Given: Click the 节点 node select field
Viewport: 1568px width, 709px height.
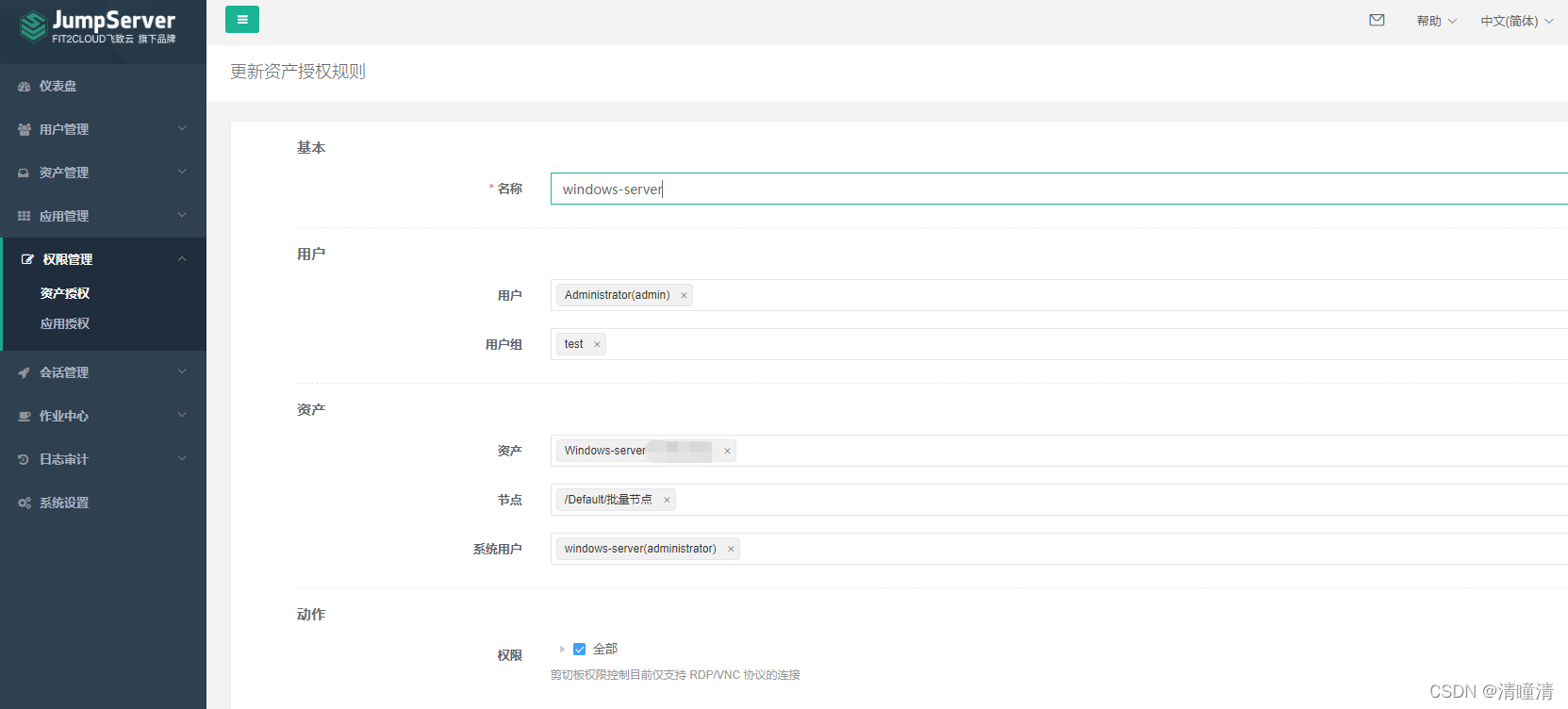Looking at the screenshot, I should click(1059, 500).
